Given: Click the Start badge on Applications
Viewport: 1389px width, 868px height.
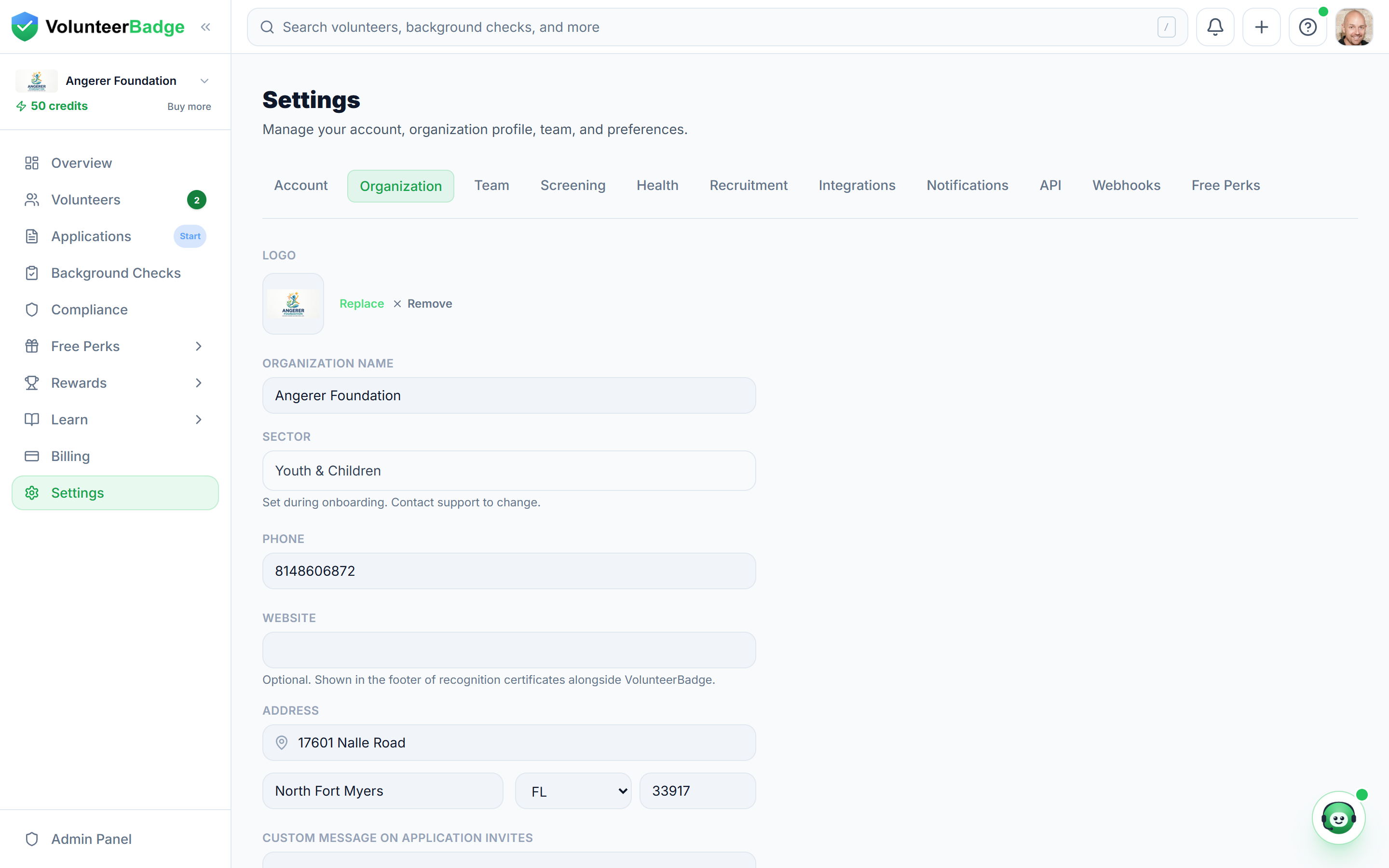Looking at the screenshot, I should coord(190,236).
